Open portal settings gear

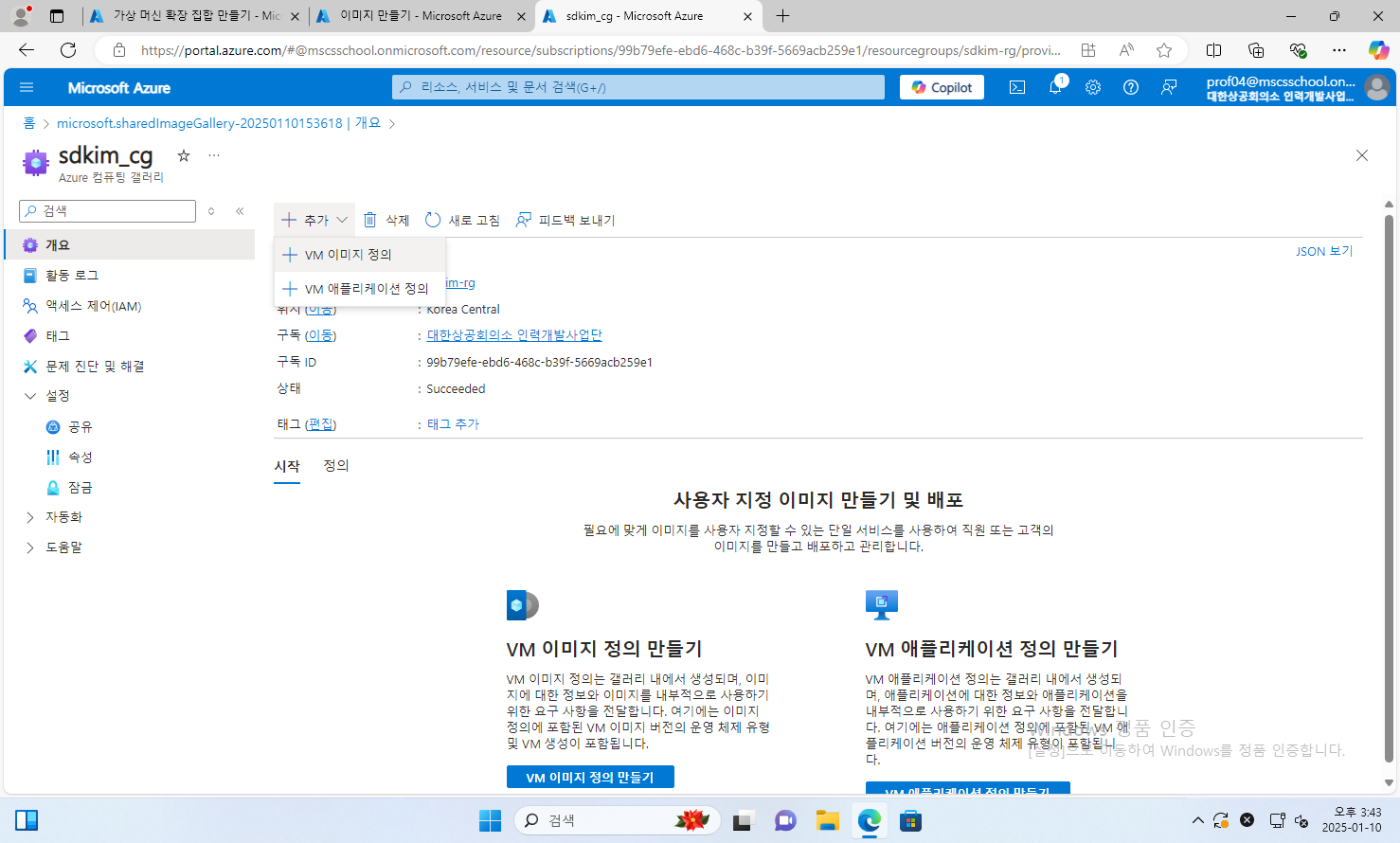click(x=1093, y=87)
